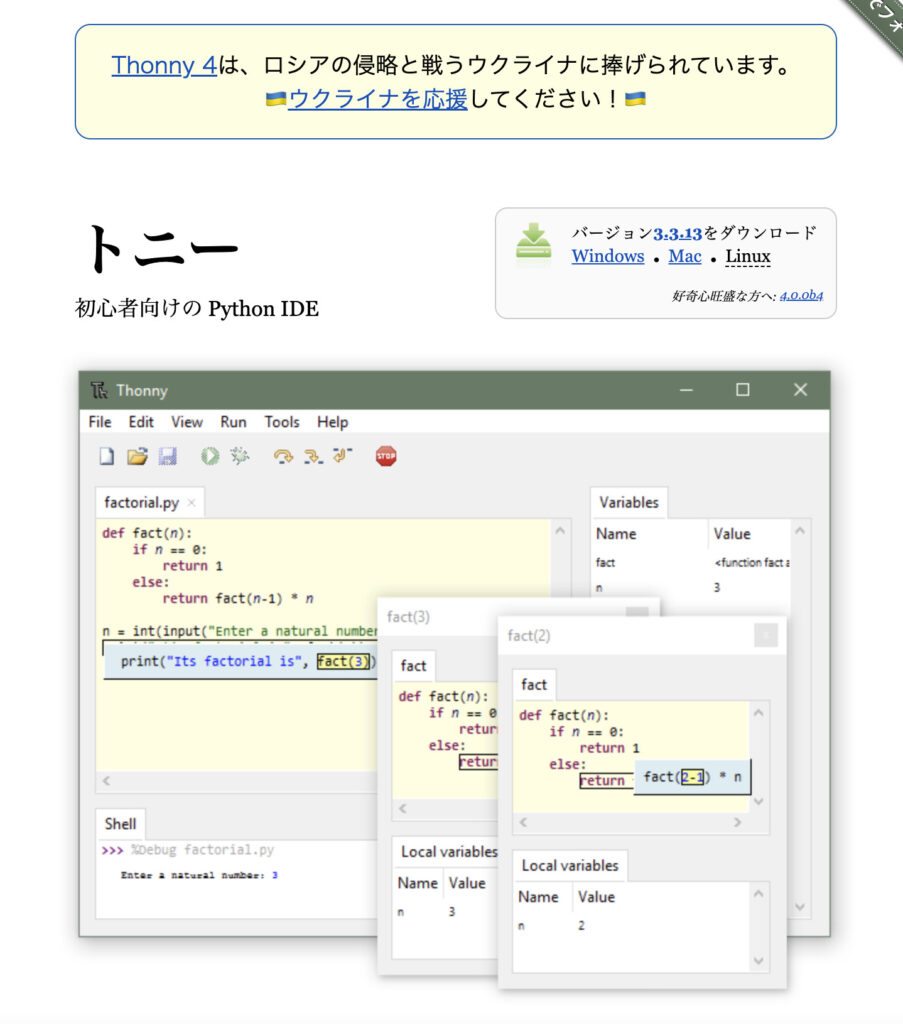Click the fact(2) code scroll up arrow
903x1024 pixels.
[x=758, y=712]
